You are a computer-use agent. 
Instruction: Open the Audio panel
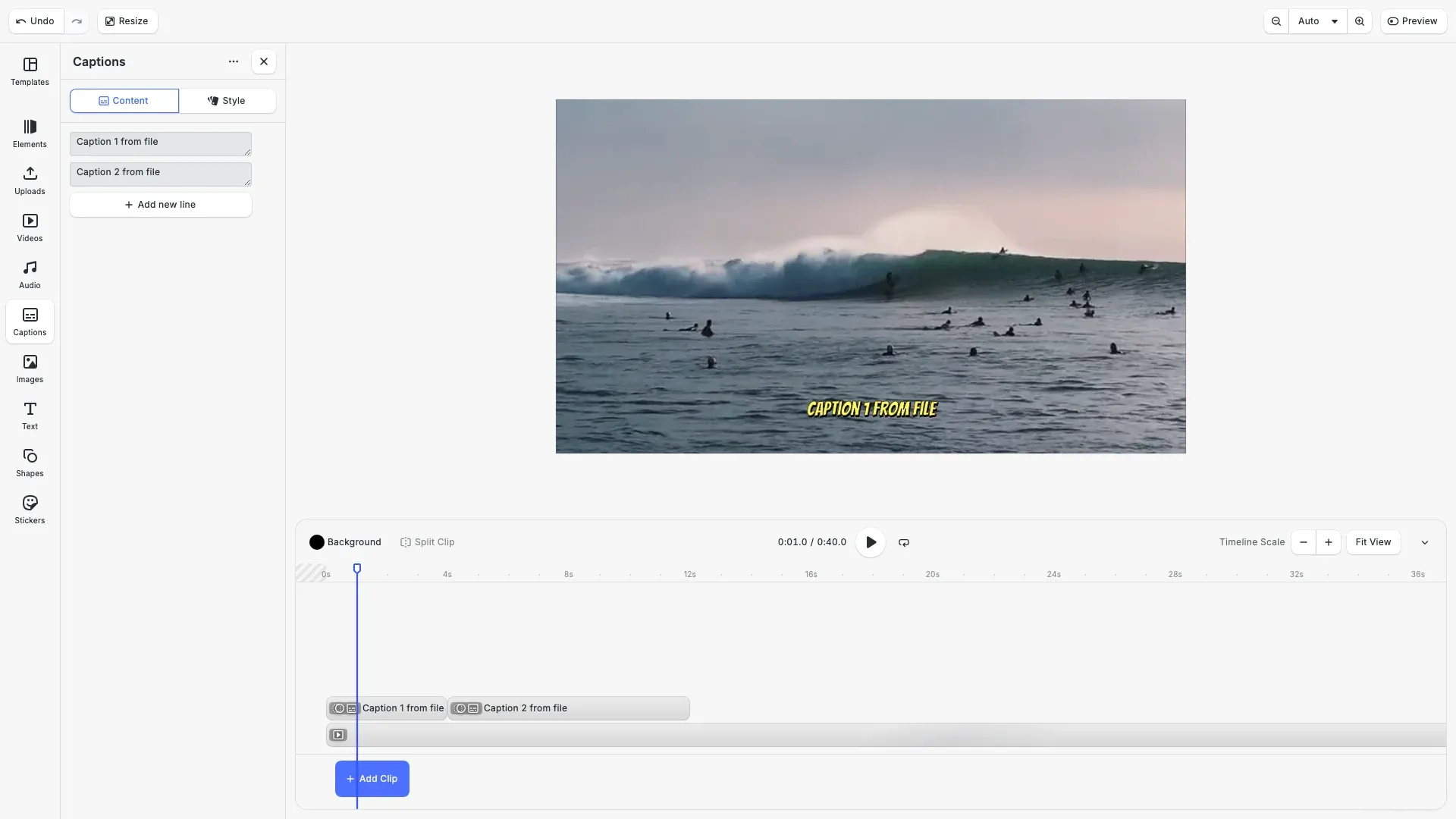pos(29,274)
